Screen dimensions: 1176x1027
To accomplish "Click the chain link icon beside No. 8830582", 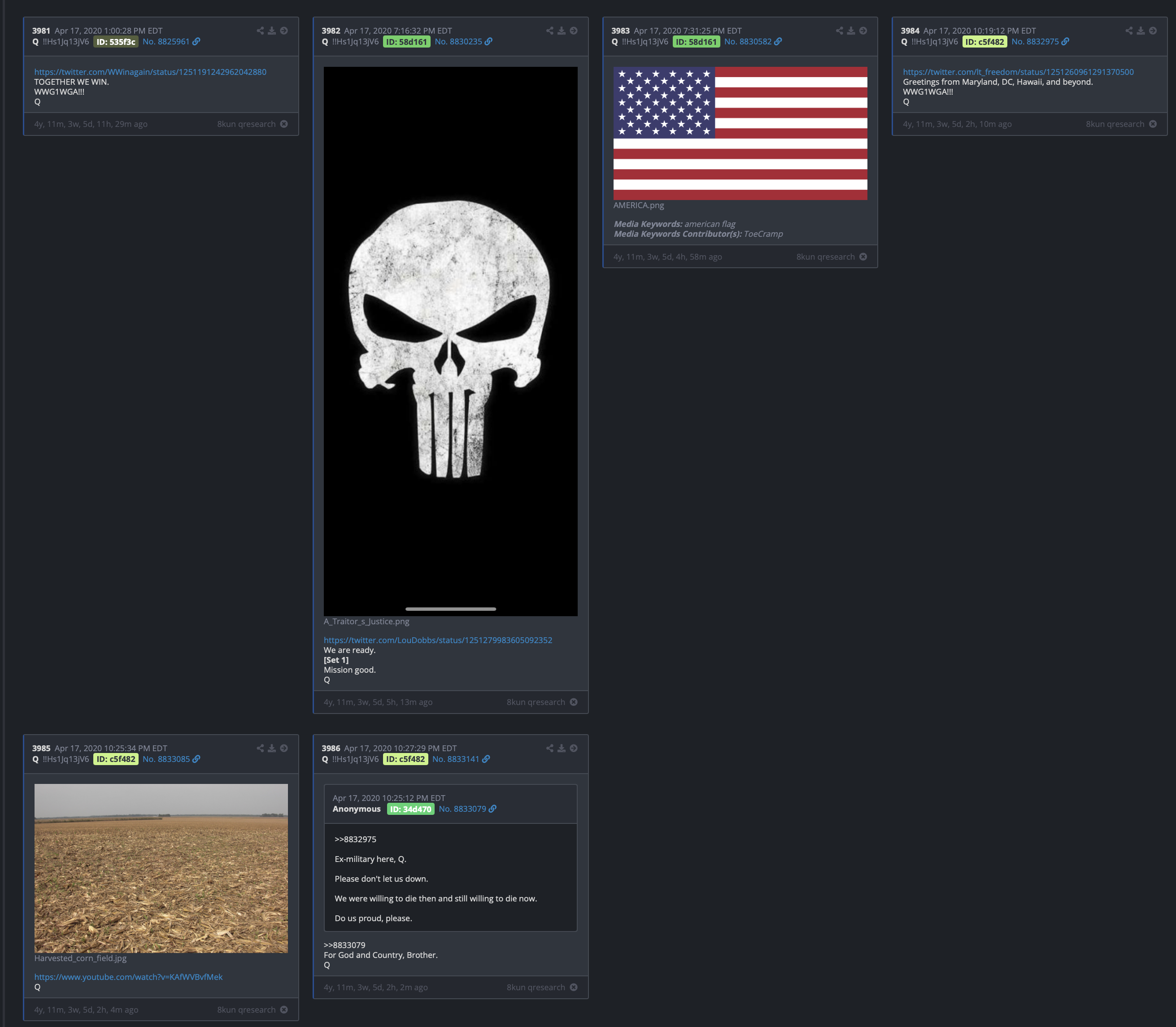I will 778,42.
